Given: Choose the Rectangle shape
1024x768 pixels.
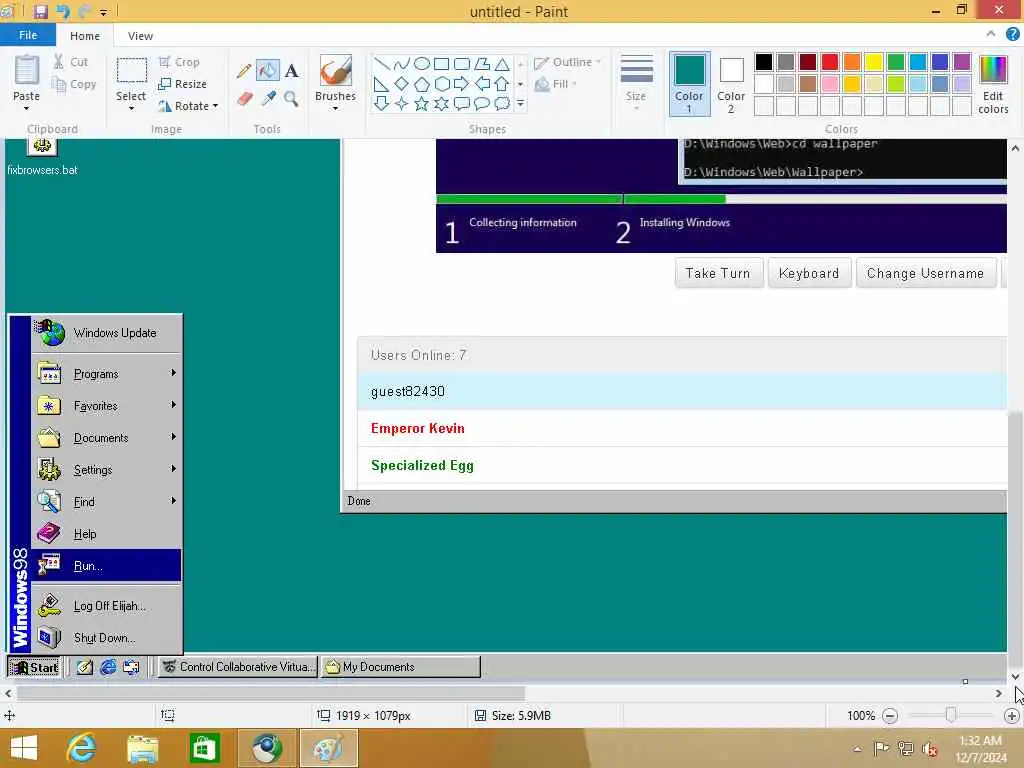Looking at the screenshot, I should pos(441,63).
